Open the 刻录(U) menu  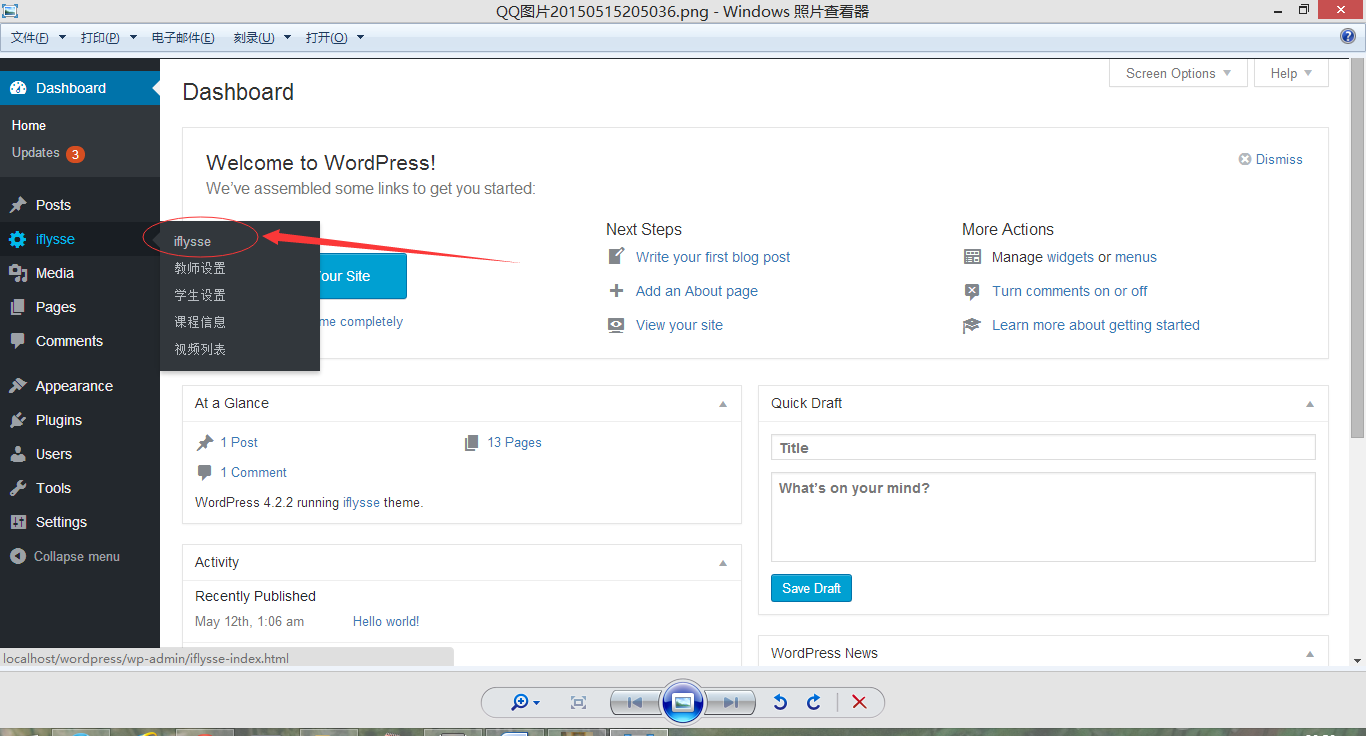pos(262,38)
